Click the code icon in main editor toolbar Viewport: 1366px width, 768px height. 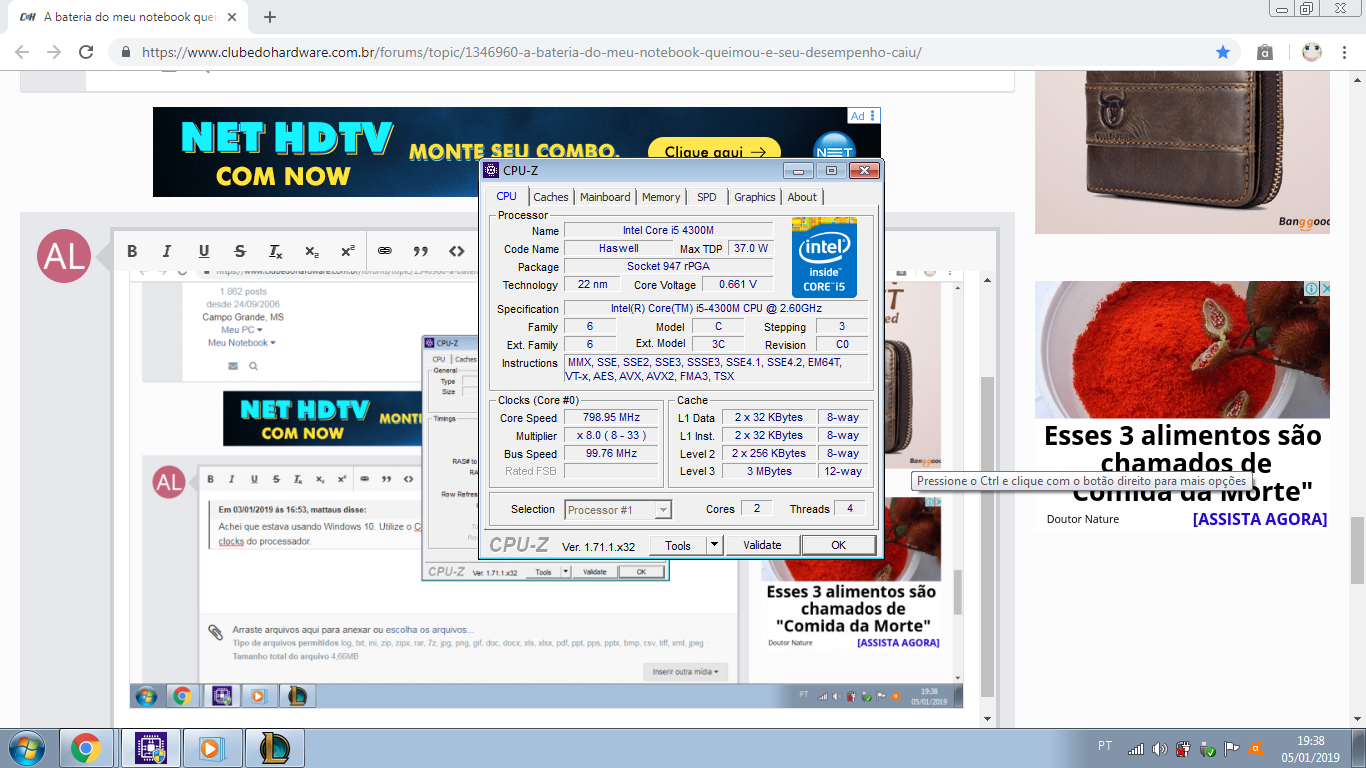pyautogui.click(x=457, y=251)
